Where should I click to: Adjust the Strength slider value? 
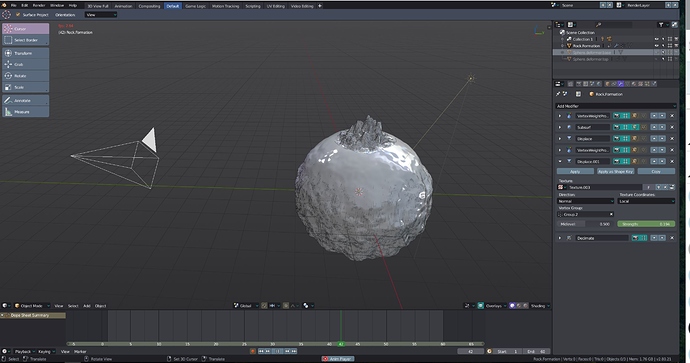[646, 224]
